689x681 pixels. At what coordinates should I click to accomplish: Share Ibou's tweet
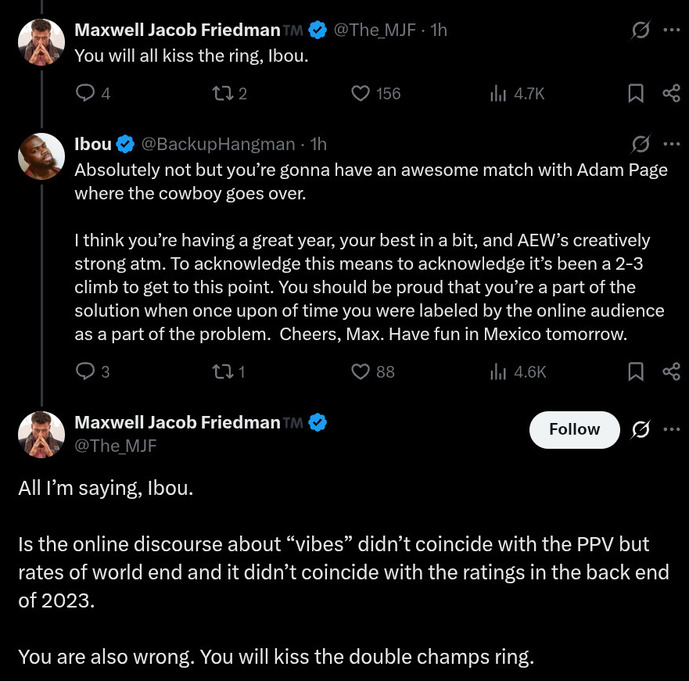pos(671,372)
